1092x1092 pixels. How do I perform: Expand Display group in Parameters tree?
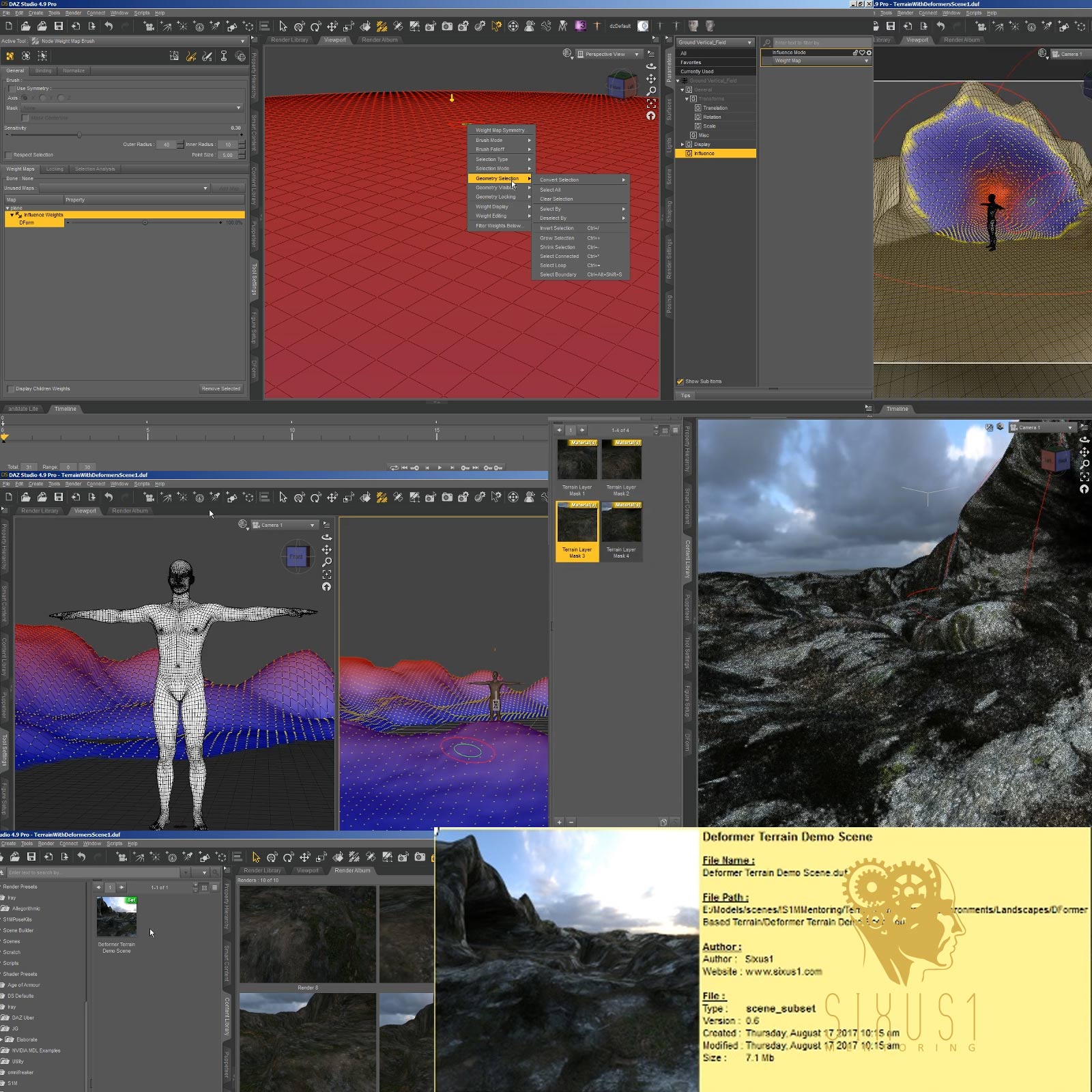[682, 144]
